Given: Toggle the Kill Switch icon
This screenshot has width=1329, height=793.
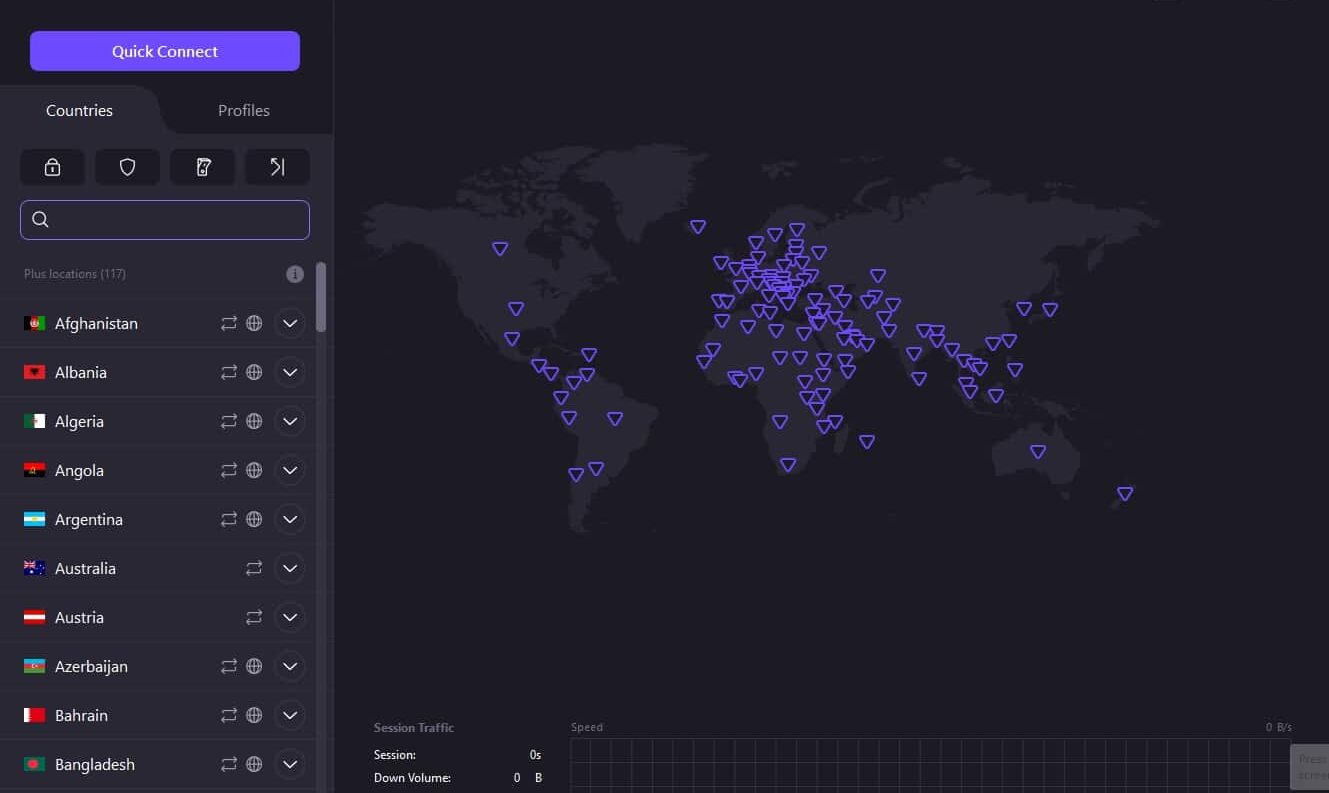Looking at the screenshot, I should 203,167.
